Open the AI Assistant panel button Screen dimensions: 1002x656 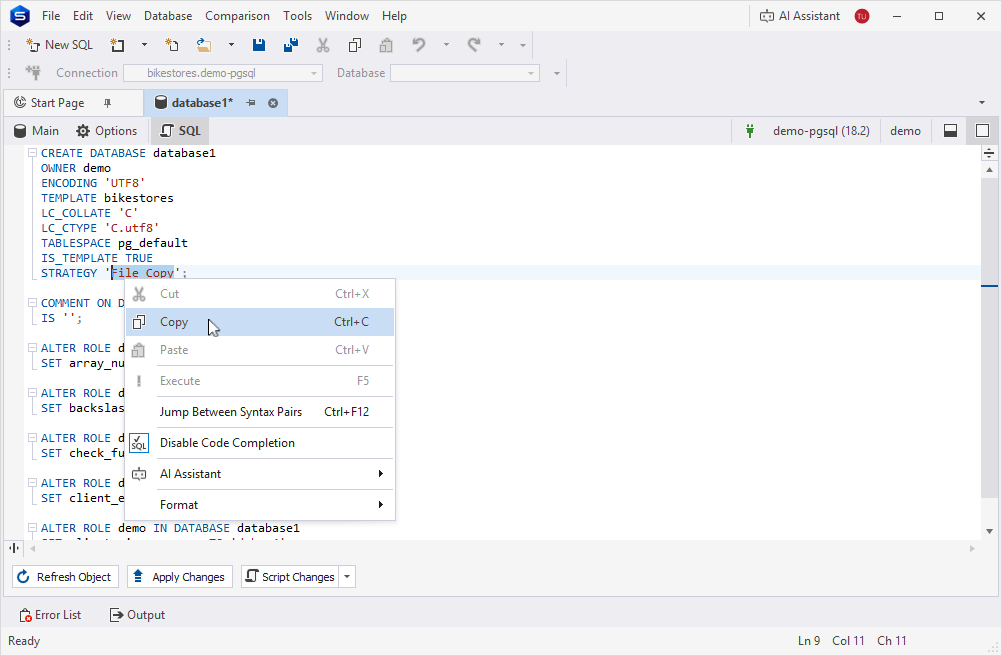coord(799,16)
